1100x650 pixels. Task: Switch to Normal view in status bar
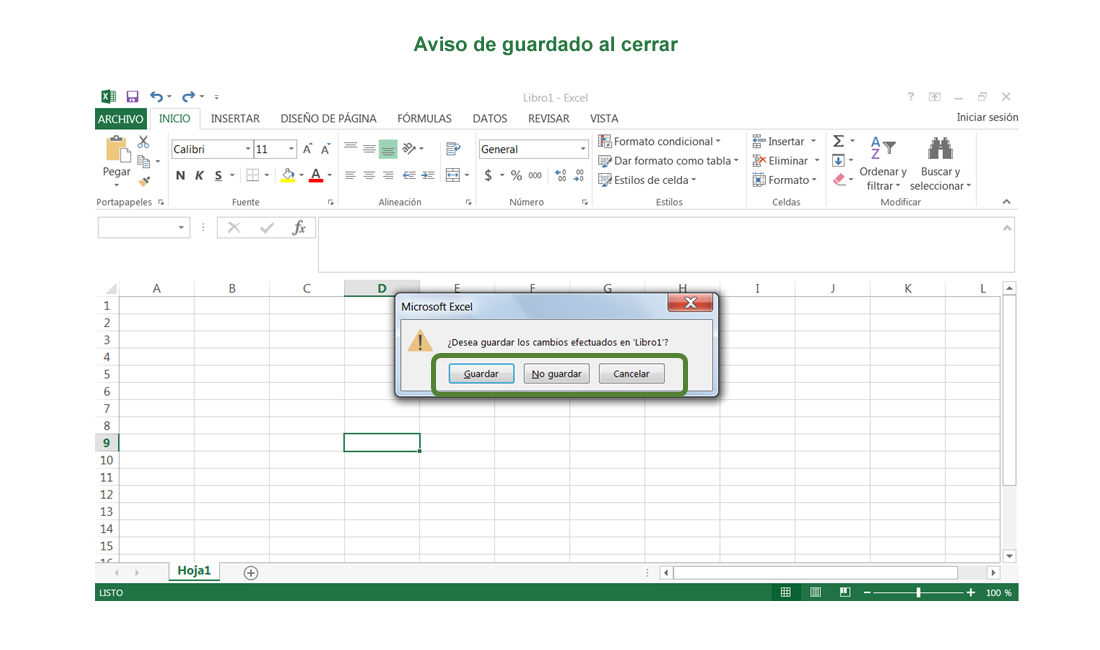[786, 593]
